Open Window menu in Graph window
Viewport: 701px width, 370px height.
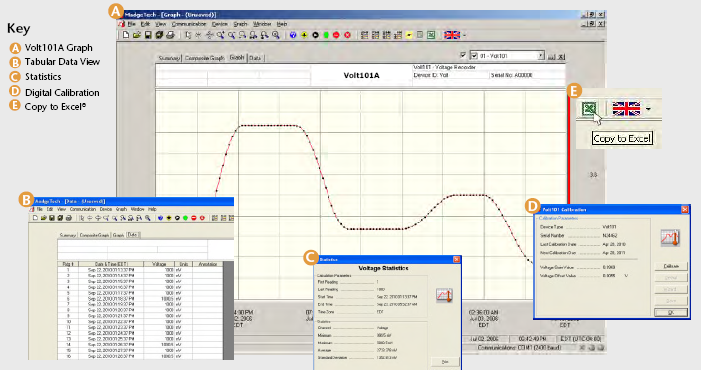[262, 24]
